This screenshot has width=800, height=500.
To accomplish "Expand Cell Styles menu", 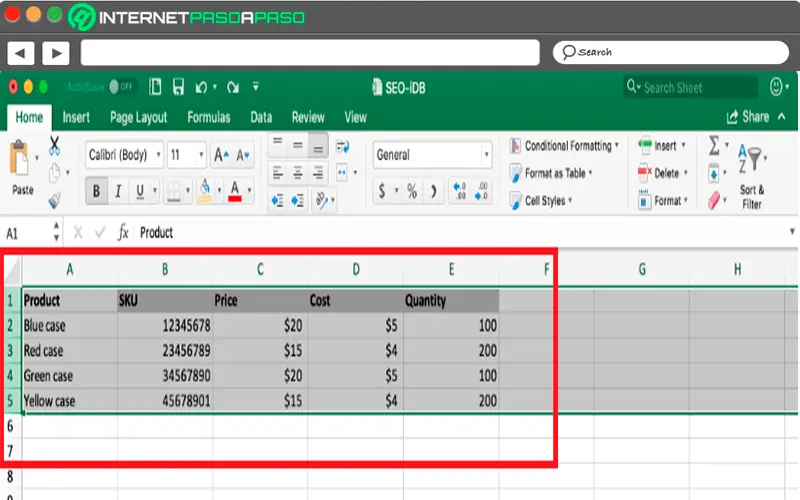I will point(541,201).
